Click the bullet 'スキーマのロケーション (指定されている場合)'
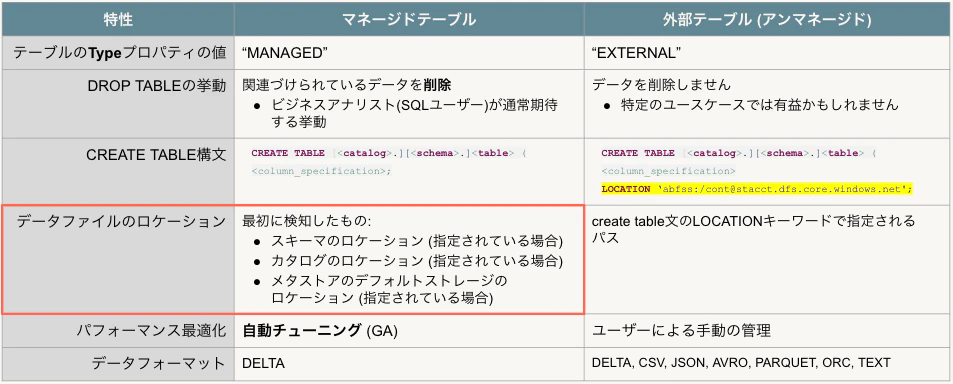Viewport: 953px width, 384px height. pyautogui.click(x=409, y=241)
